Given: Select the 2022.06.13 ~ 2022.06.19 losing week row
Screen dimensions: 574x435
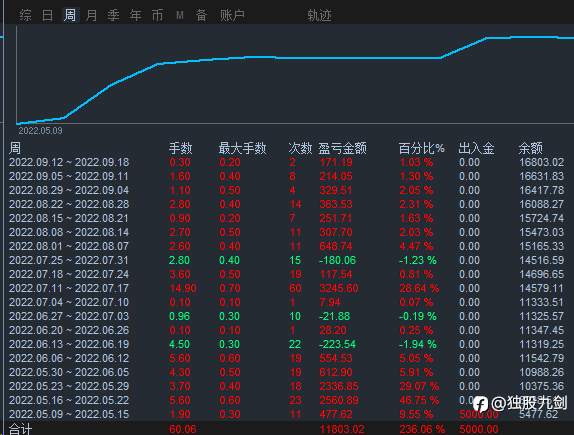Looking at the screenshot, I should (287, 344).
